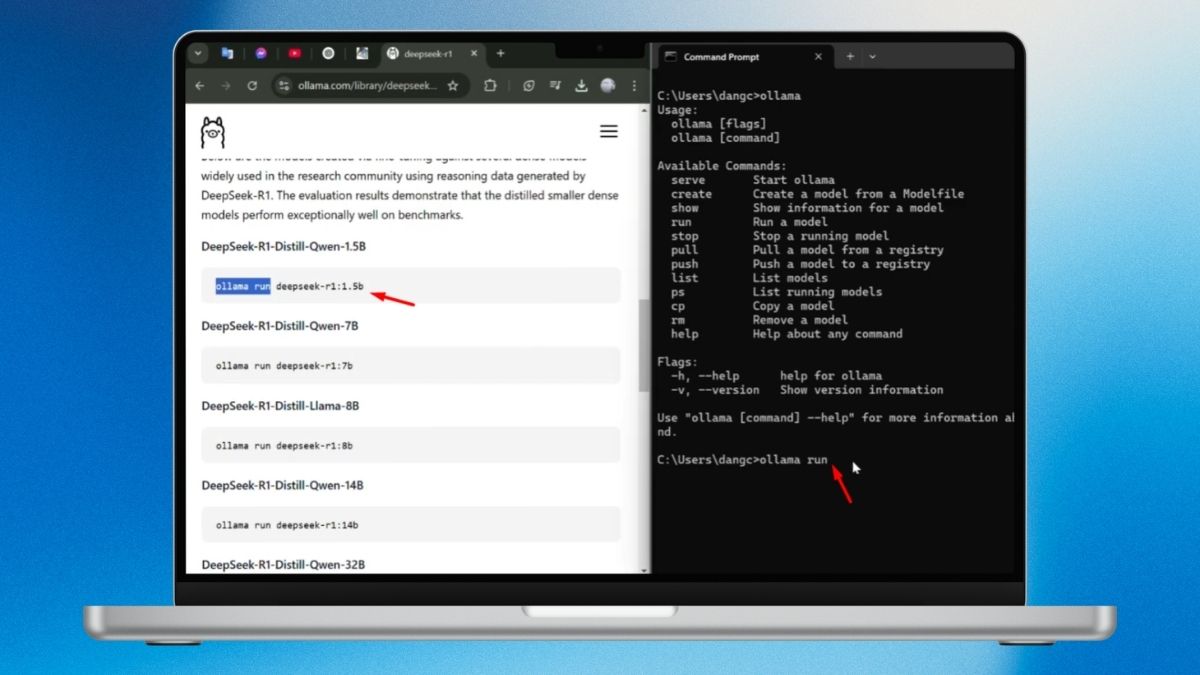The height and width of the screenshot is (675, 1200).
Task: Click the '-v, --version' flag line in terminal
Action: coord(806,390)
